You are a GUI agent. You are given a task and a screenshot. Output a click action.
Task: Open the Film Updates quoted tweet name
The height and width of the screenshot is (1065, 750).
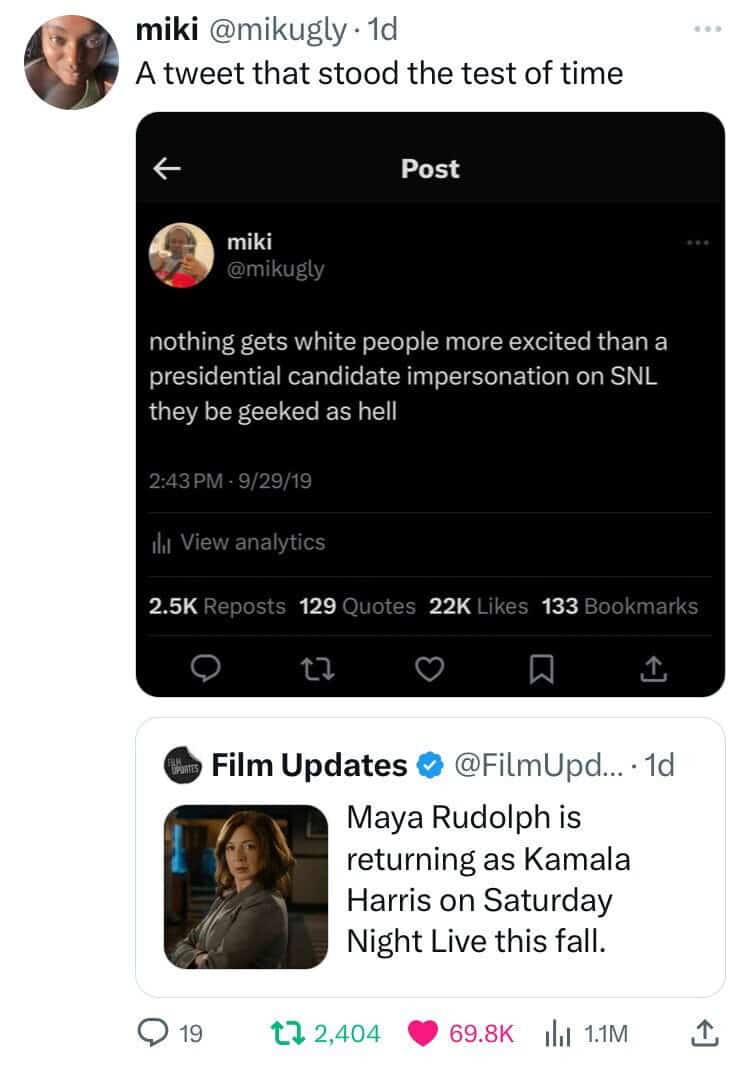tap(309, 765)
